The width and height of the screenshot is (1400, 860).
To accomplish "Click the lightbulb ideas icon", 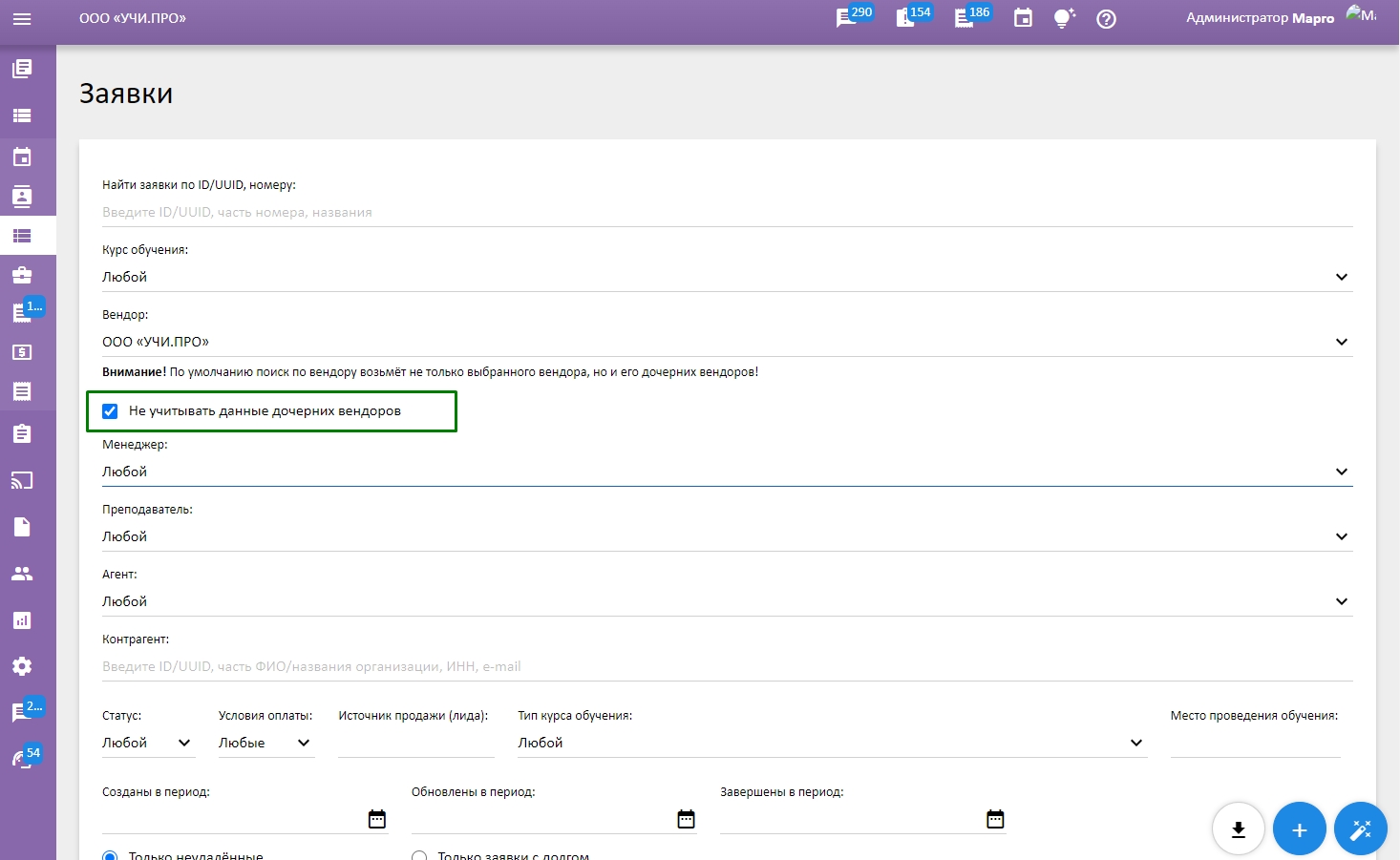I will pos(1064,19).
